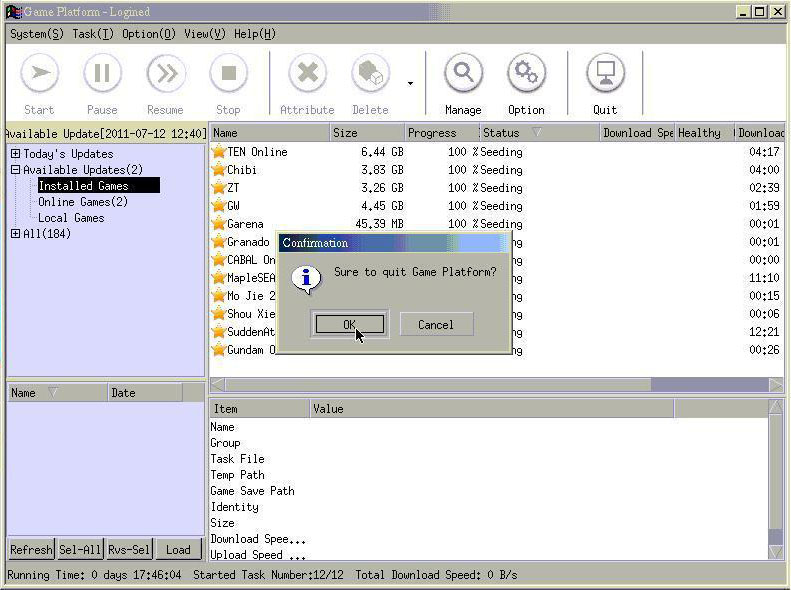Click the Pause toolbar icon

click(x=102, y=74)
